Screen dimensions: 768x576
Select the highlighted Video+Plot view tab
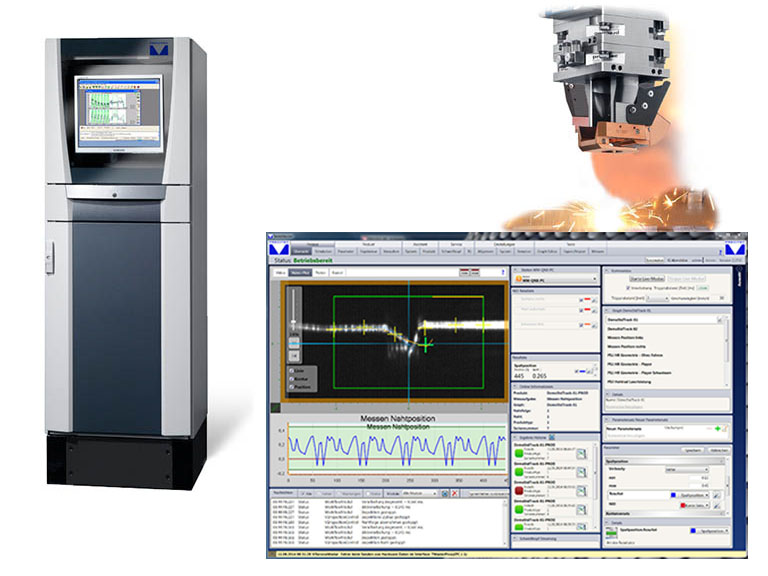pos(300,272)
